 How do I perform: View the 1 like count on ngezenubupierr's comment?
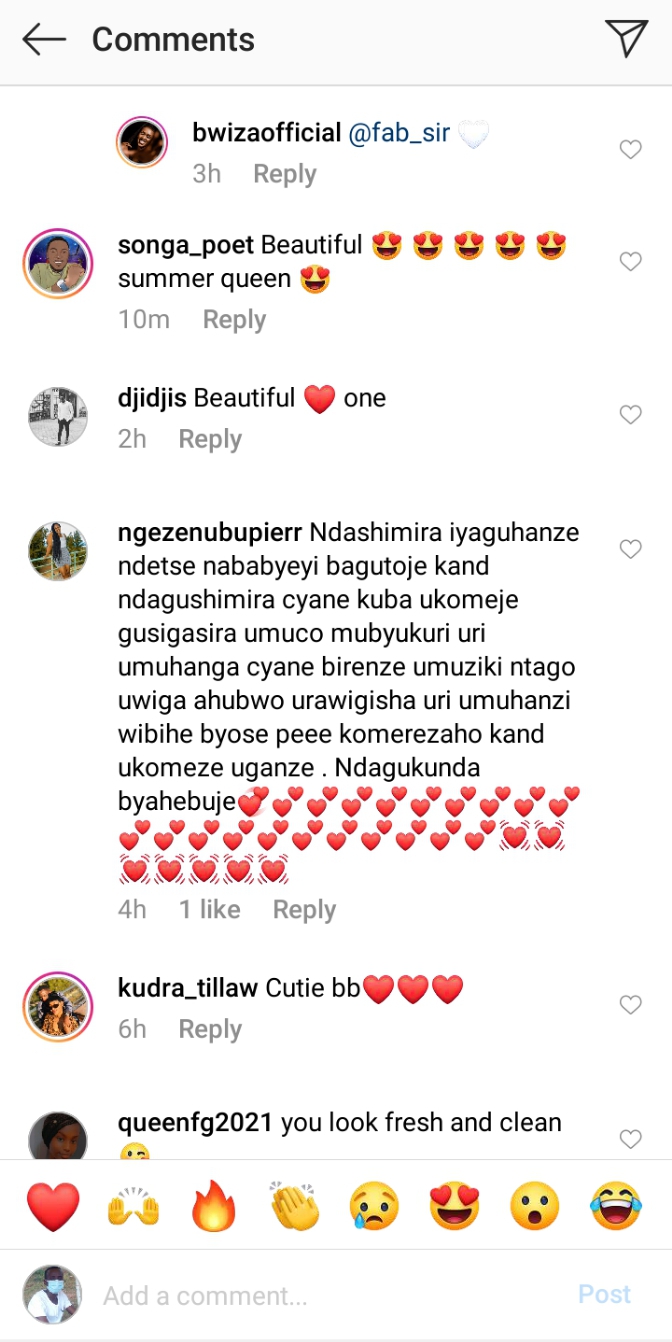210,909
